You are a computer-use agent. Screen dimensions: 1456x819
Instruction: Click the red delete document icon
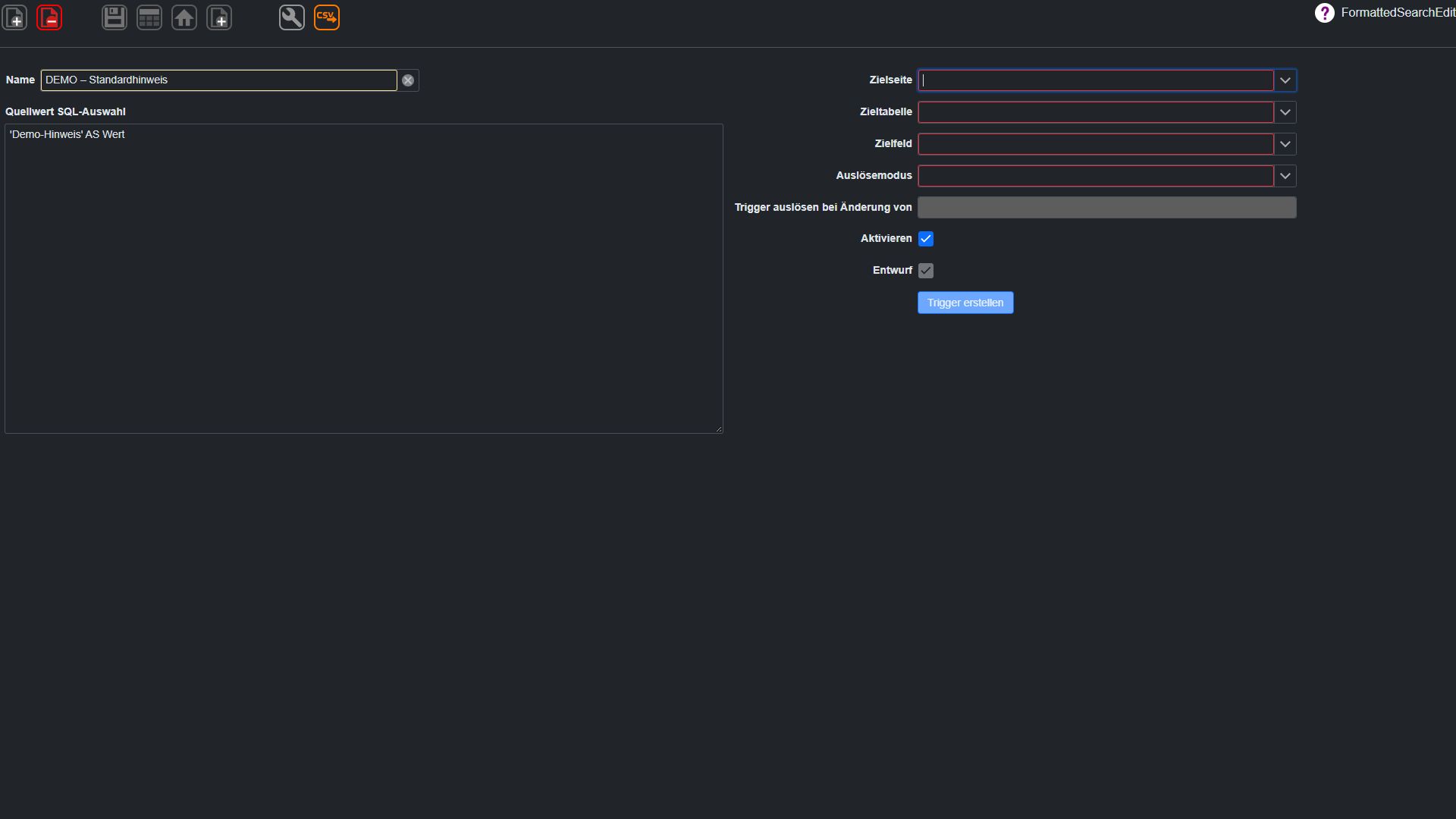point(49,17)
